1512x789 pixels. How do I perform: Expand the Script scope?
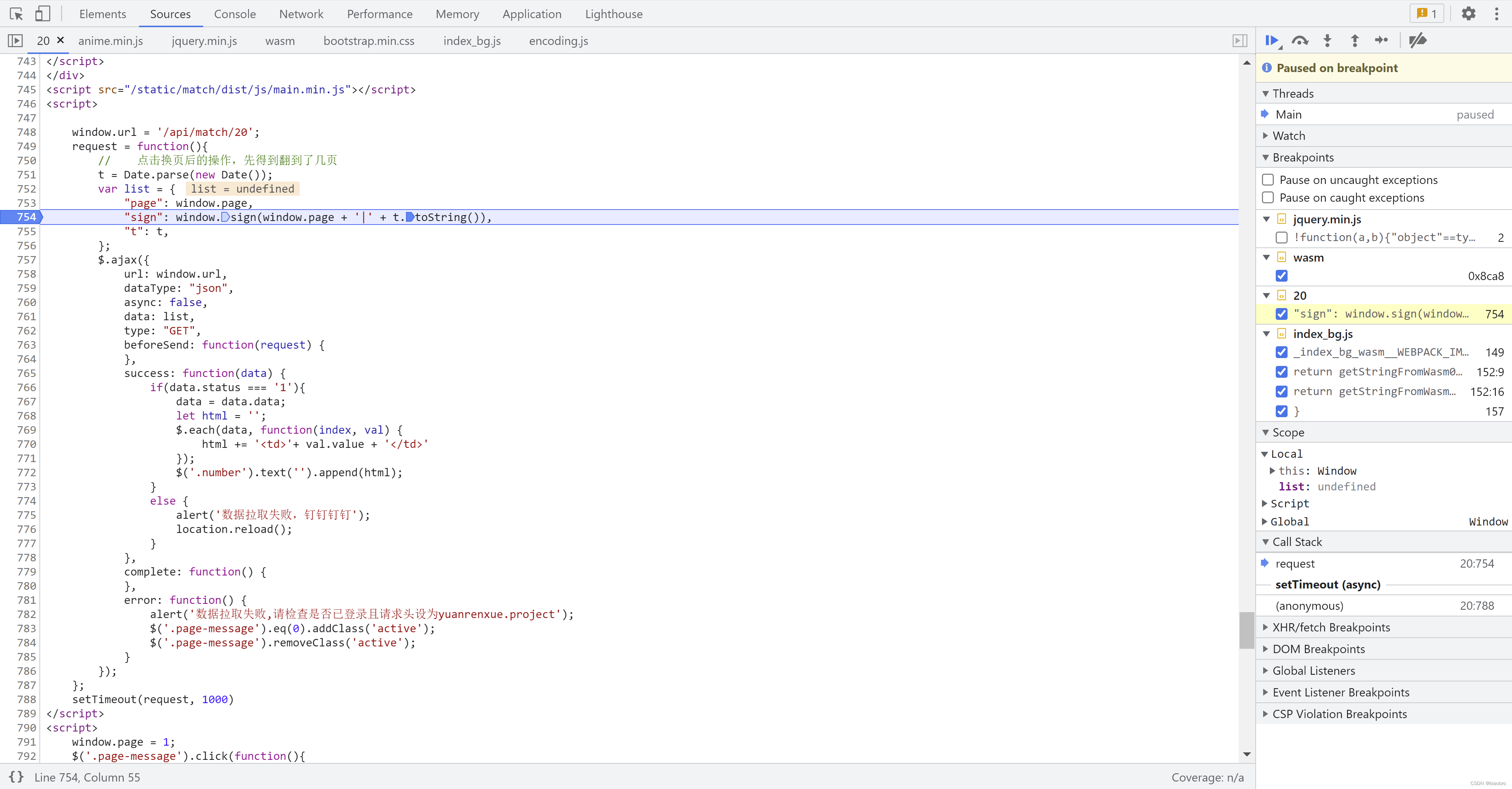pos(1265,503)
